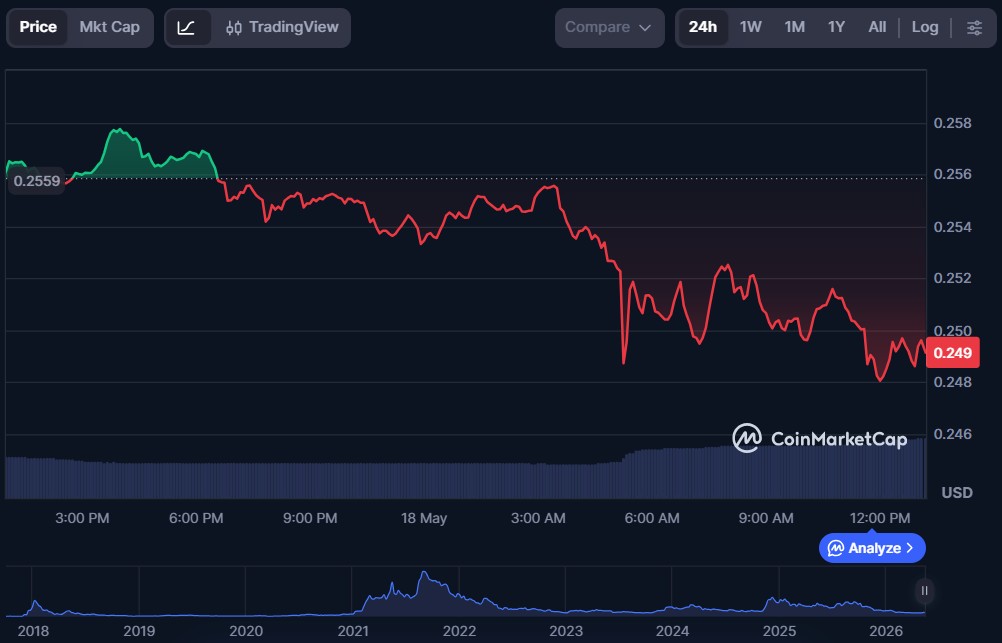This screenshot has width=1002, height=643.
Task: Select the 1W time range tab
Action: pos(750,27)
